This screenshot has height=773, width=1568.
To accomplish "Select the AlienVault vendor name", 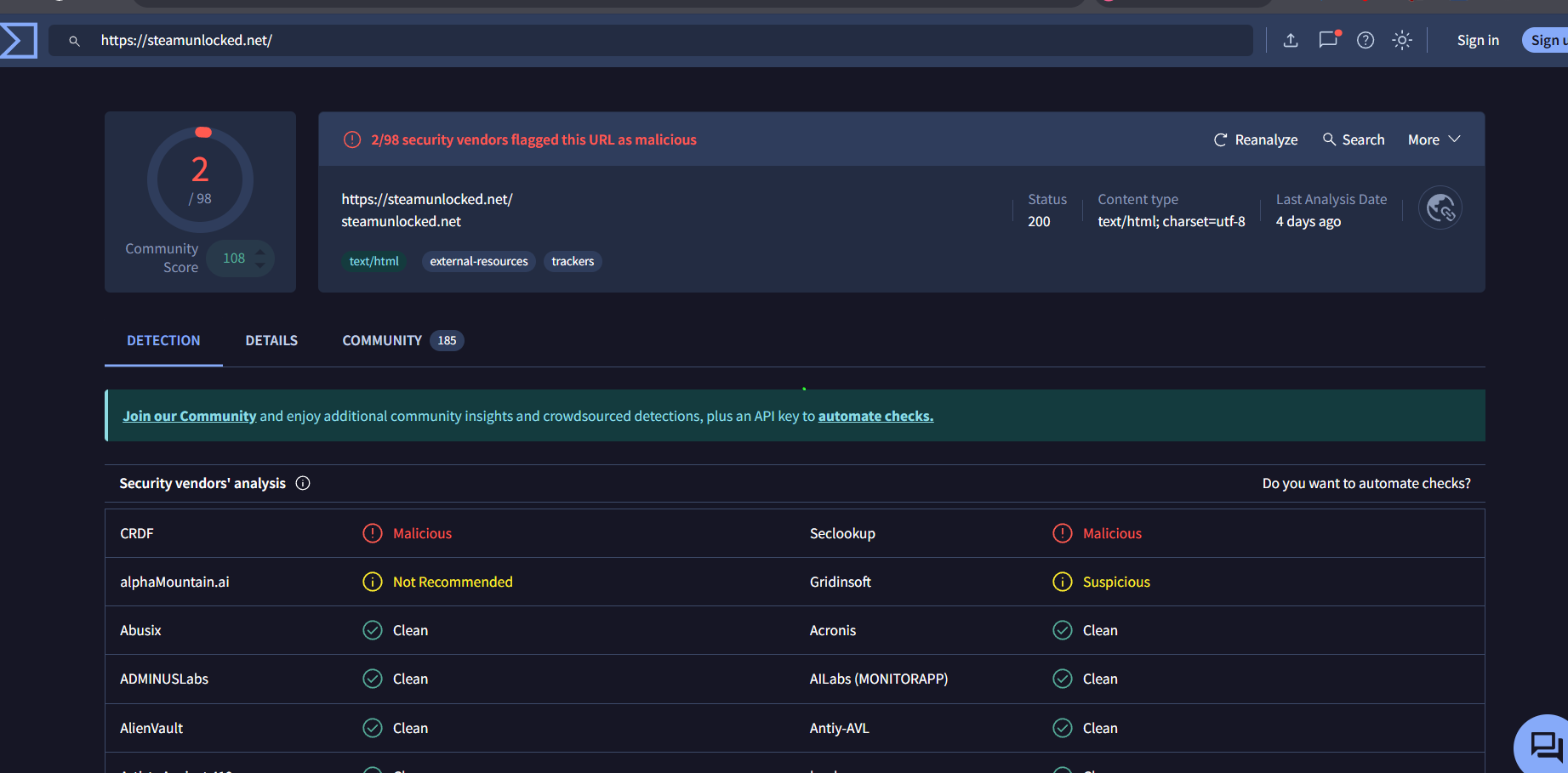I will coord(151,728).
